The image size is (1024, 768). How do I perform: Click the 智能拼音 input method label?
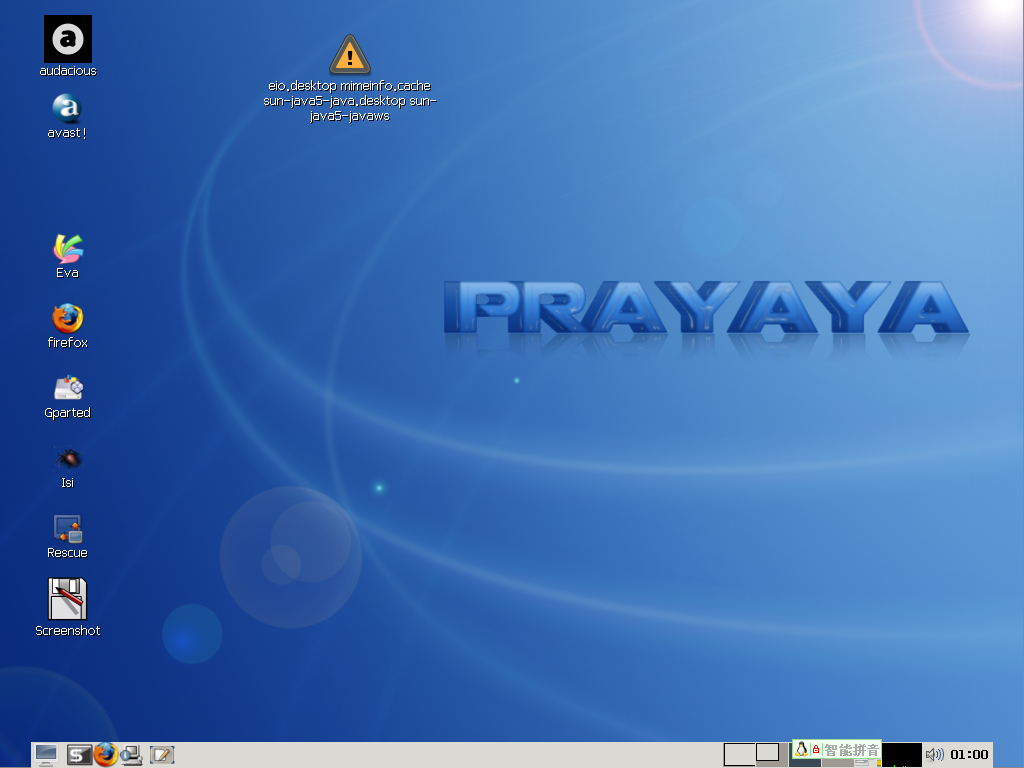852,750
